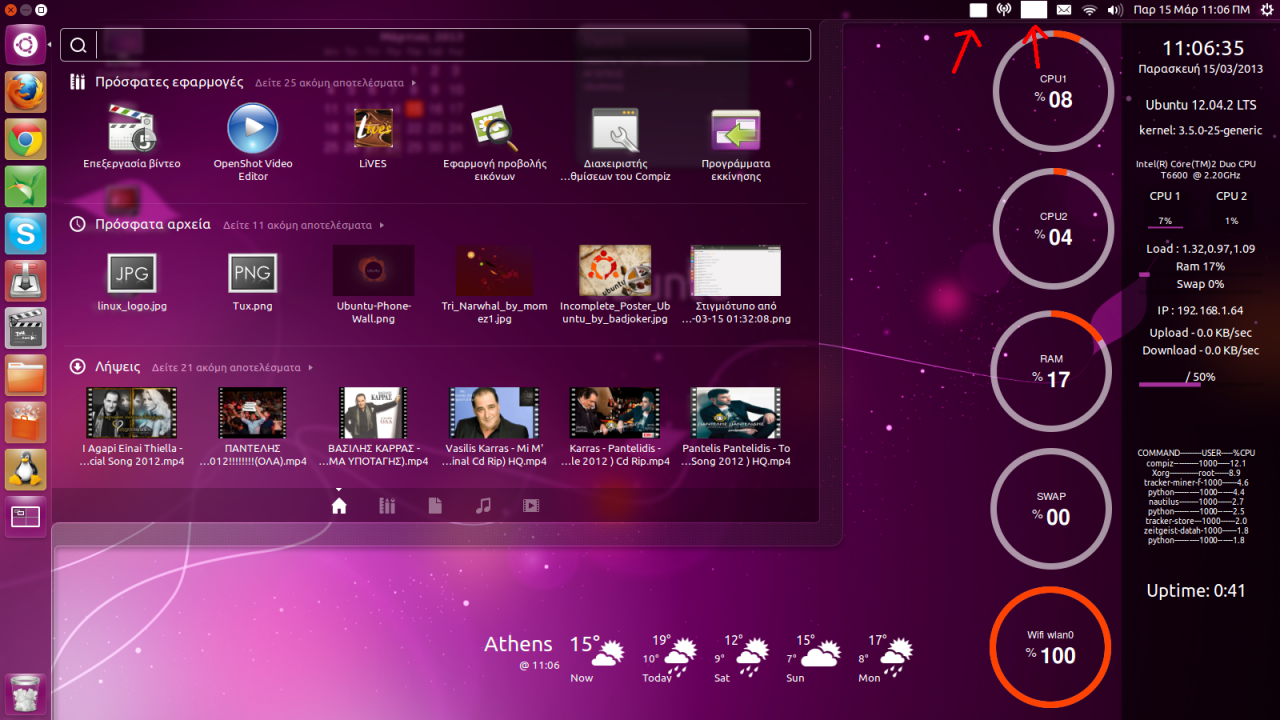Expand 25 more recent applications results
1280x720 pixels.
(330, 83)
